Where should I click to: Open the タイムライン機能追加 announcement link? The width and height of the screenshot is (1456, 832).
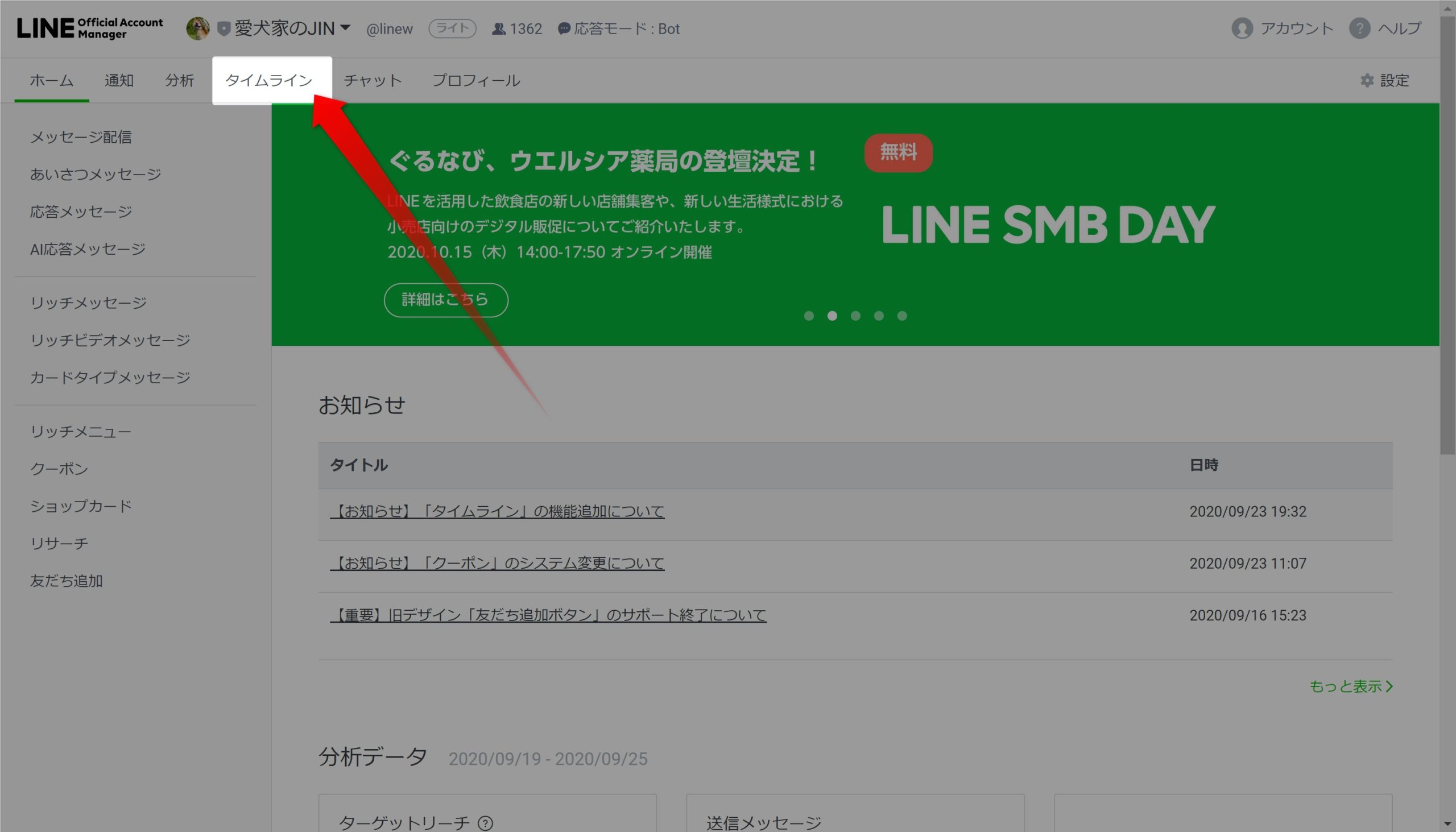(x=497, y=511)
